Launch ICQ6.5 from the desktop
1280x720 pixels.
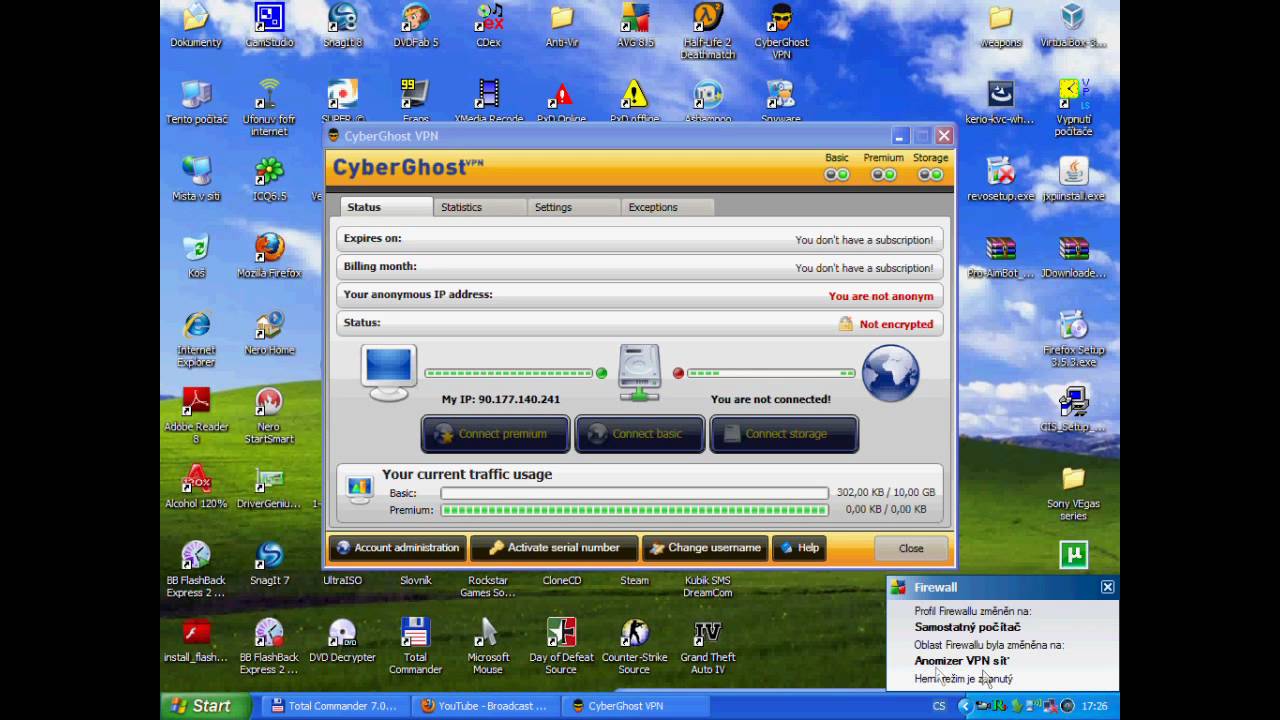click(x=269, y=179)
